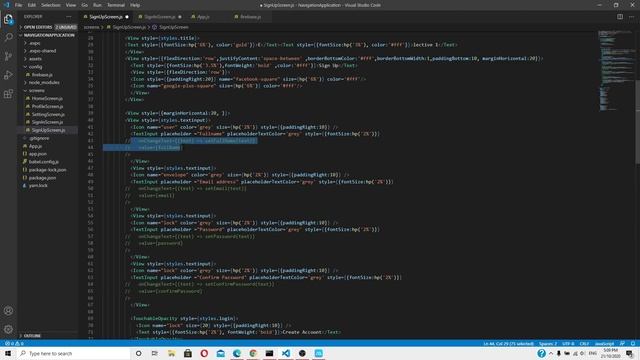Open babel.config.js in explorer
Viewport: 640px width, 360px height.
click(x=44, y=162)
